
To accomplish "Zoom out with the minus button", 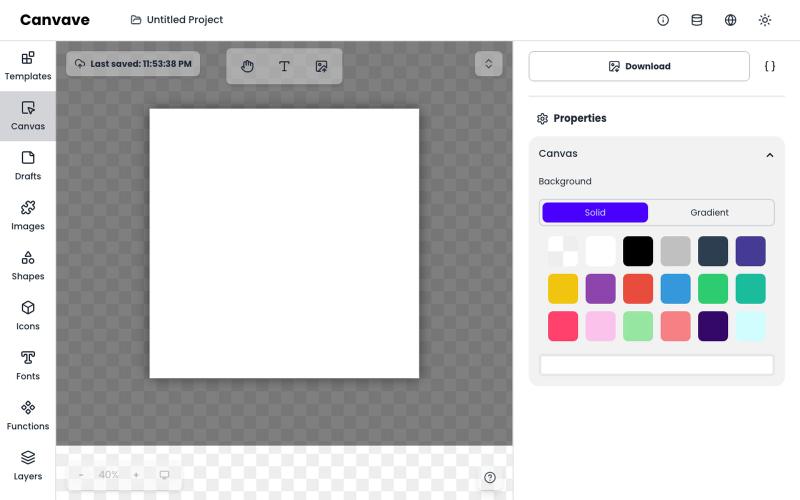I will pyautogui.click(x=81, y=475).
